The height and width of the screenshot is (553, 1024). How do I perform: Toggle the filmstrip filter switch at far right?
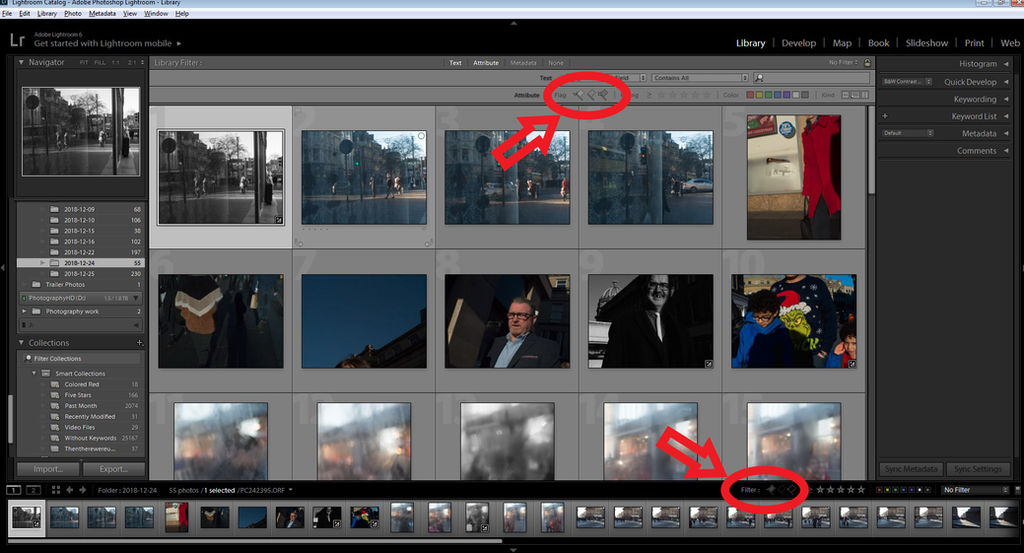point(1017,490)
